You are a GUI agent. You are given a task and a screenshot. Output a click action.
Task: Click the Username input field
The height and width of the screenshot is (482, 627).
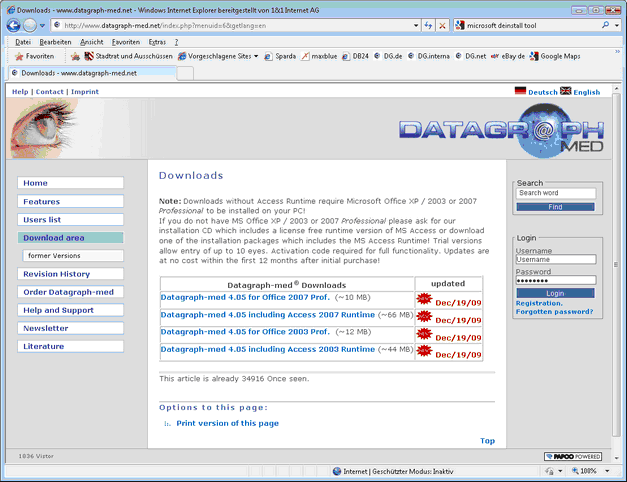pos(556,260)
